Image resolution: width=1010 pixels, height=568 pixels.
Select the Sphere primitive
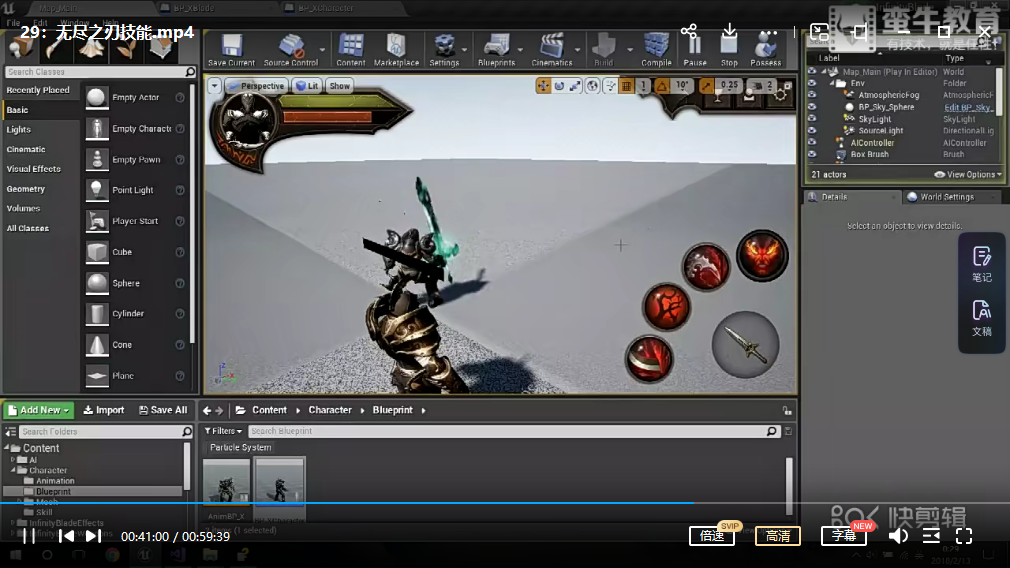135,283
